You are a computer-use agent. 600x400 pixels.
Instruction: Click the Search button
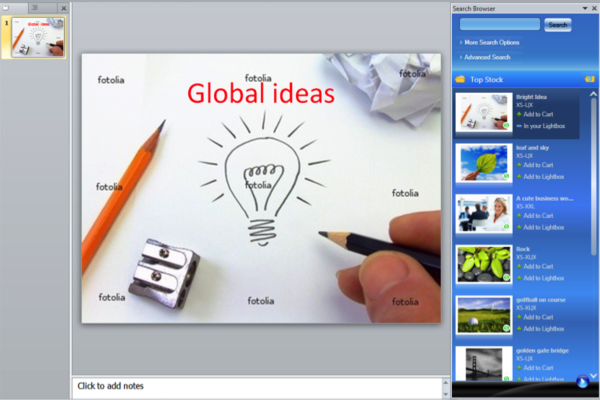point(558,25)
